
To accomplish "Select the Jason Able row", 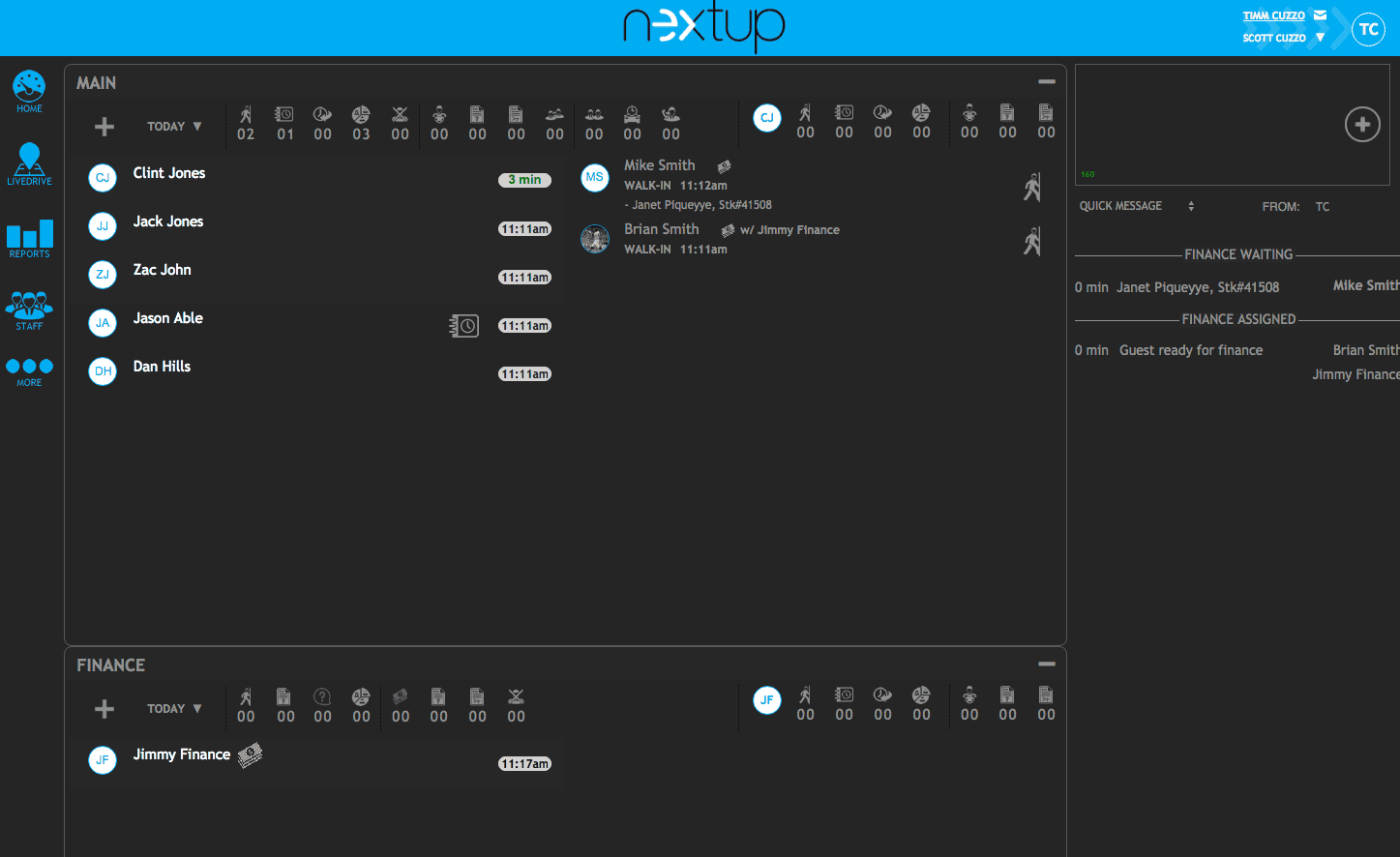I will click(317, 323).
